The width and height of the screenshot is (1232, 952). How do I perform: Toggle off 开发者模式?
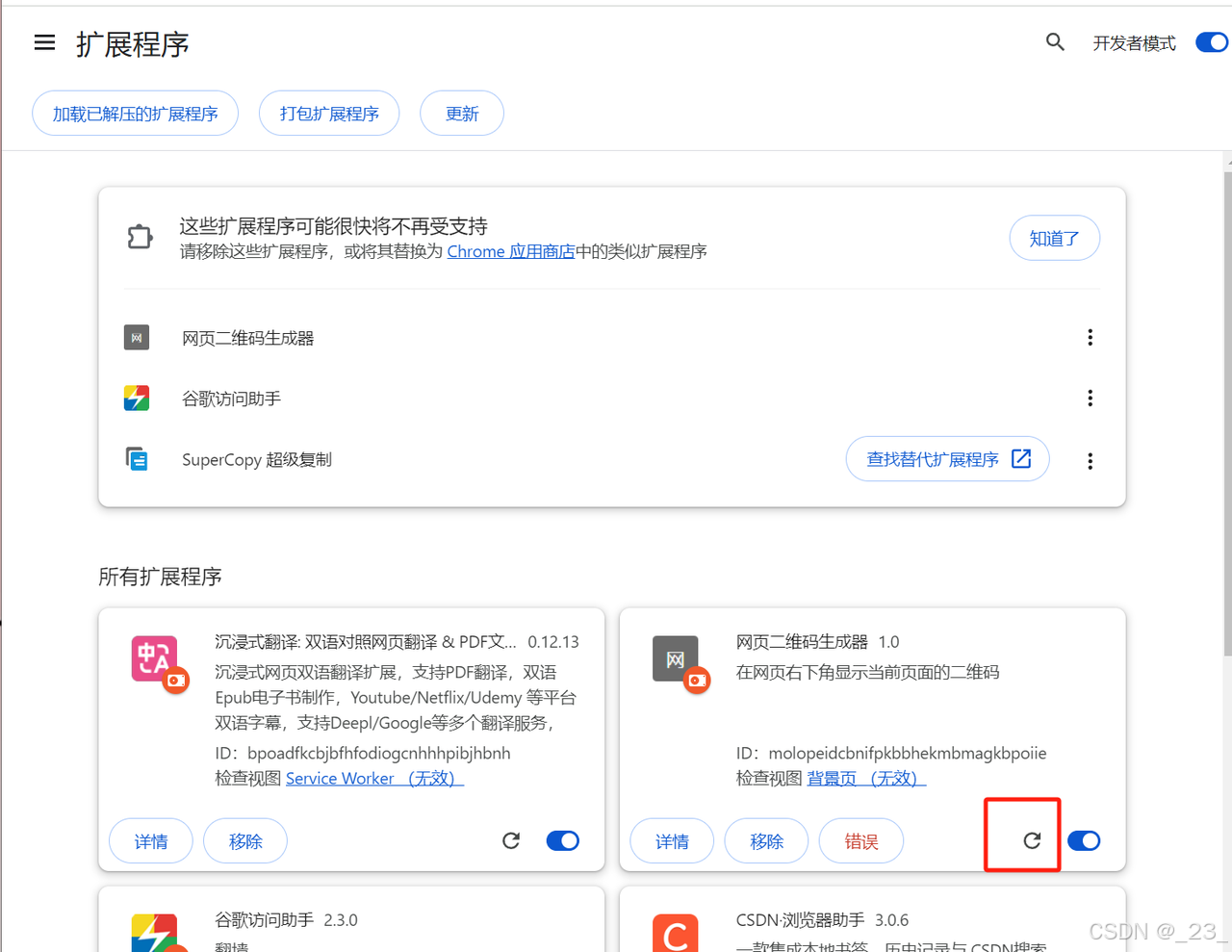1210,42
